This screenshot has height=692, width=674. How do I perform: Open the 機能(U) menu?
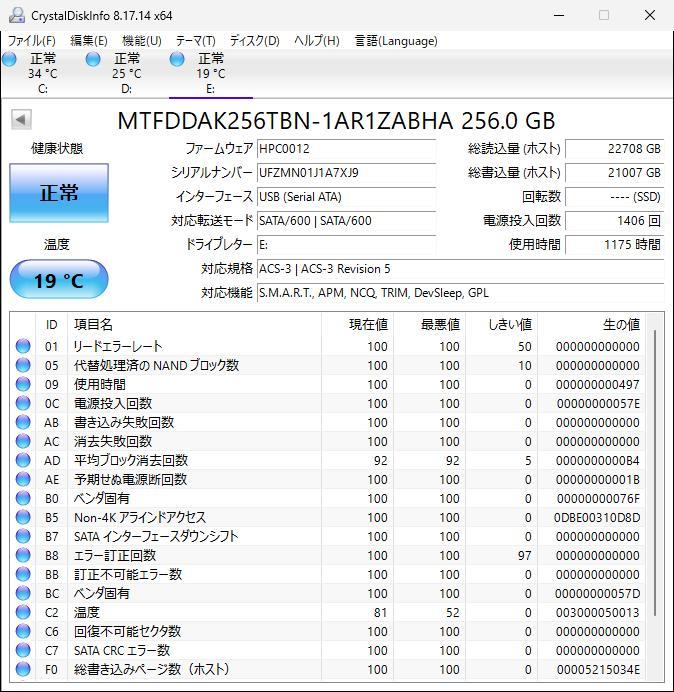tap(142, 41)
